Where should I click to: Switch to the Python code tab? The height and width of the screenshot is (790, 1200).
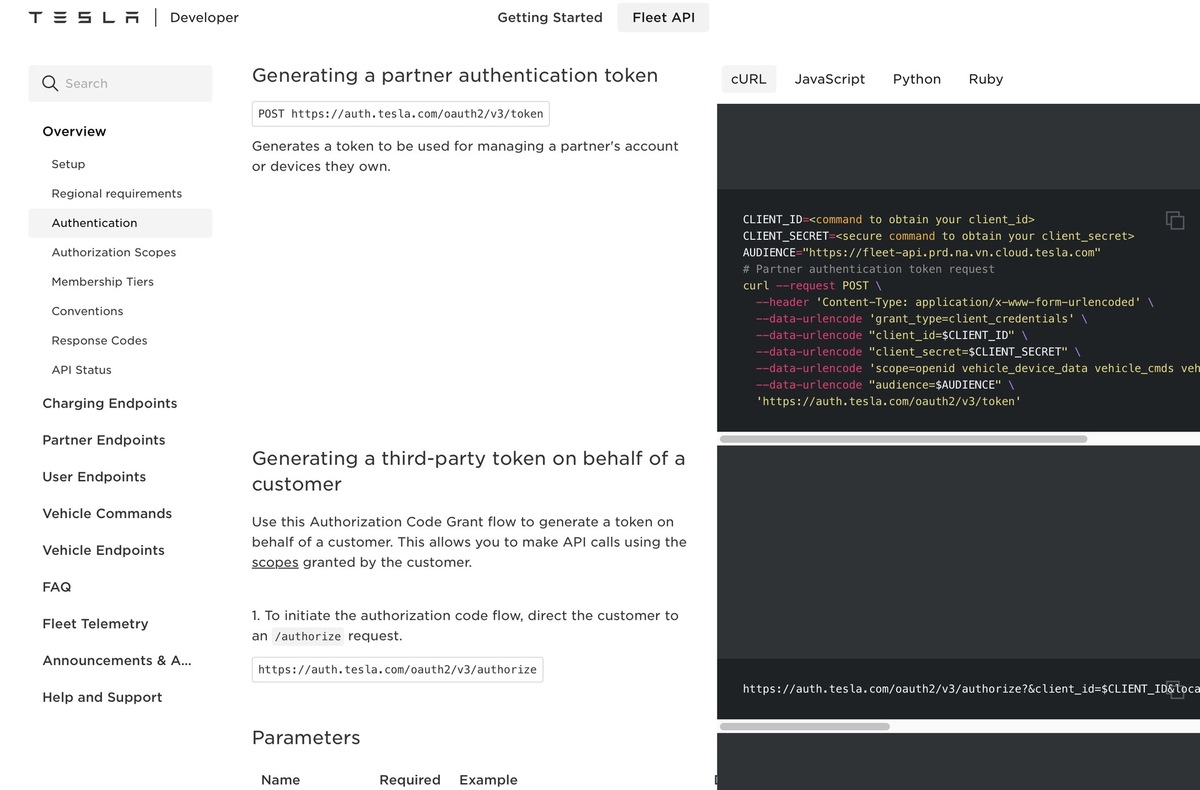(916, 79)
